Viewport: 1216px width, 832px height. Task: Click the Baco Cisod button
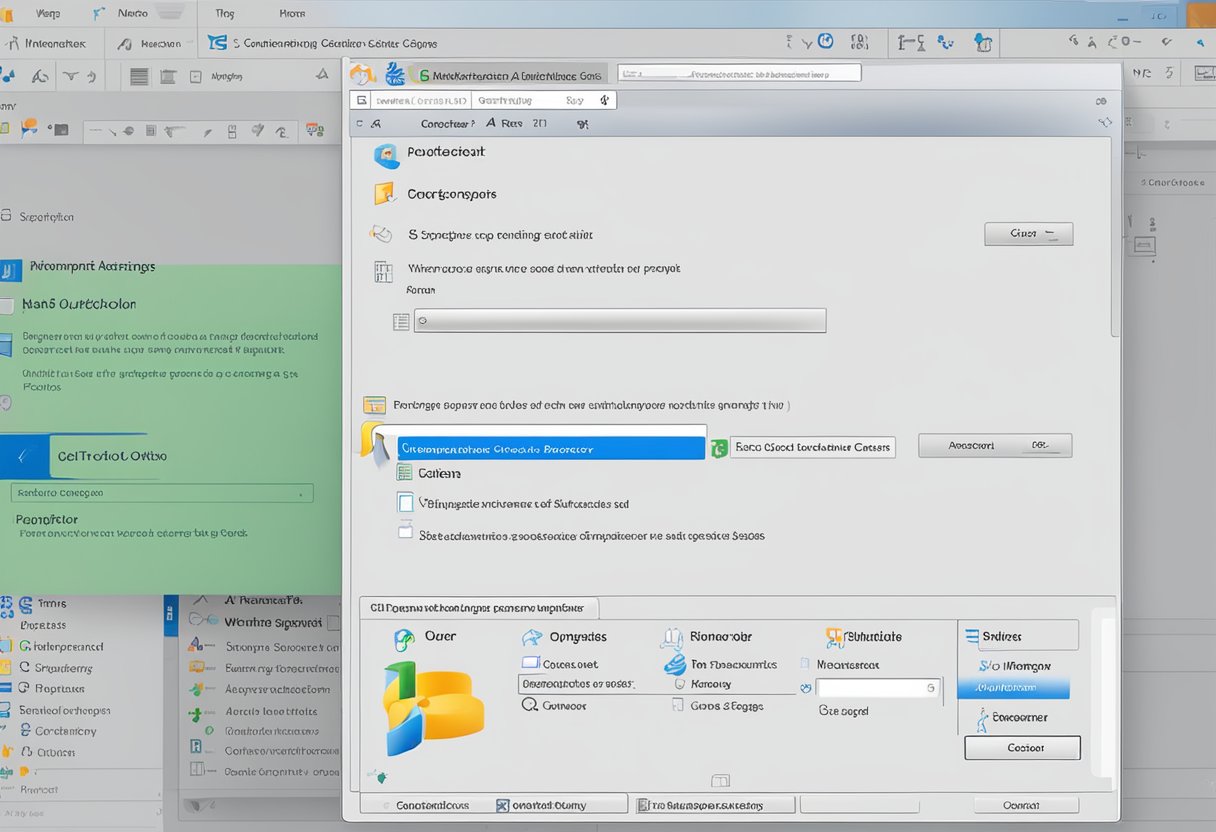[x=812, y=448]
